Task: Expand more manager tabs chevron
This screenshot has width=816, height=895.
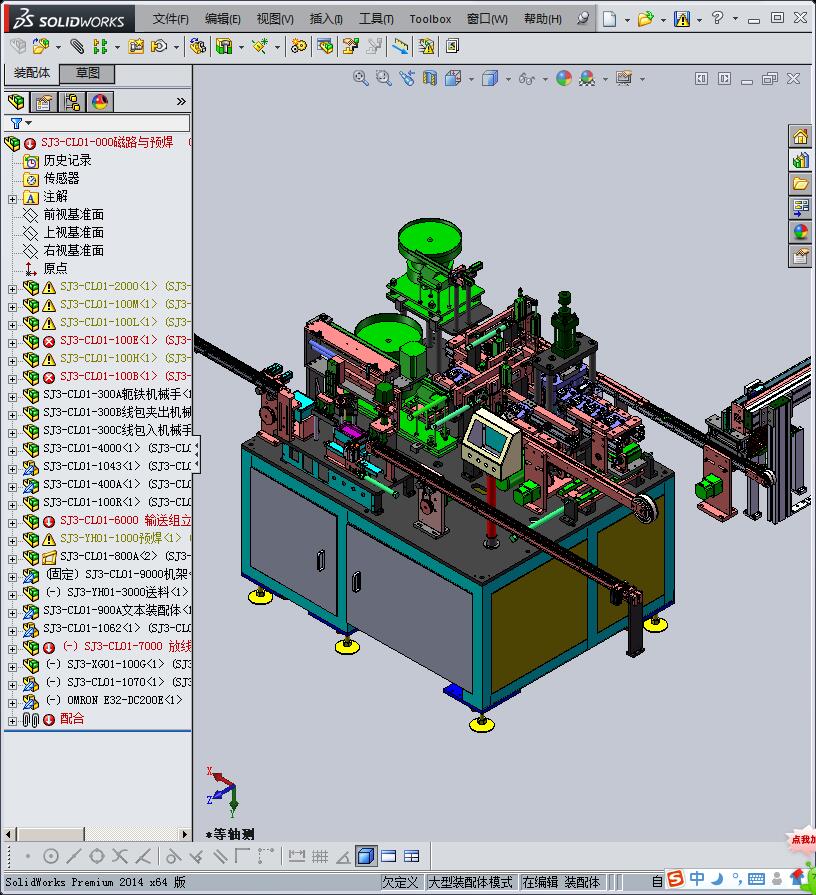Action: [181, 102]
